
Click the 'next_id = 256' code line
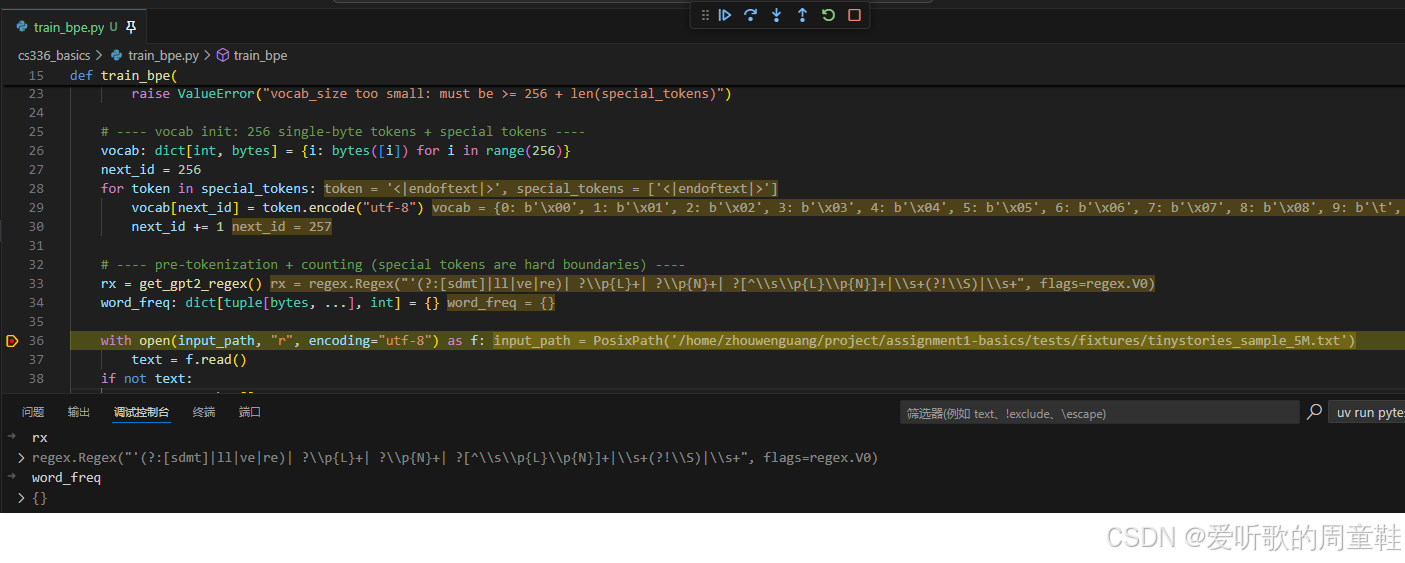click(x=151, y=170)
